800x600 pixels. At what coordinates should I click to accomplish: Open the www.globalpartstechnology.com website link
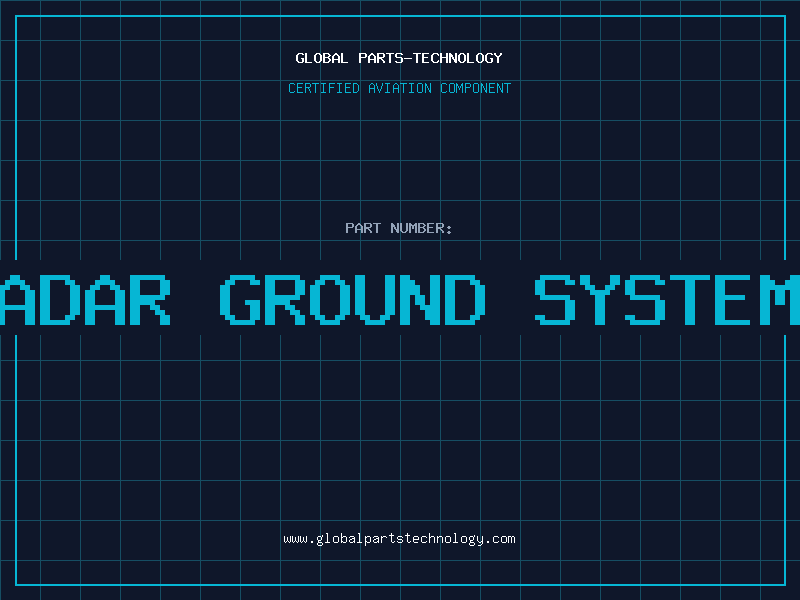tap(399, 539)
